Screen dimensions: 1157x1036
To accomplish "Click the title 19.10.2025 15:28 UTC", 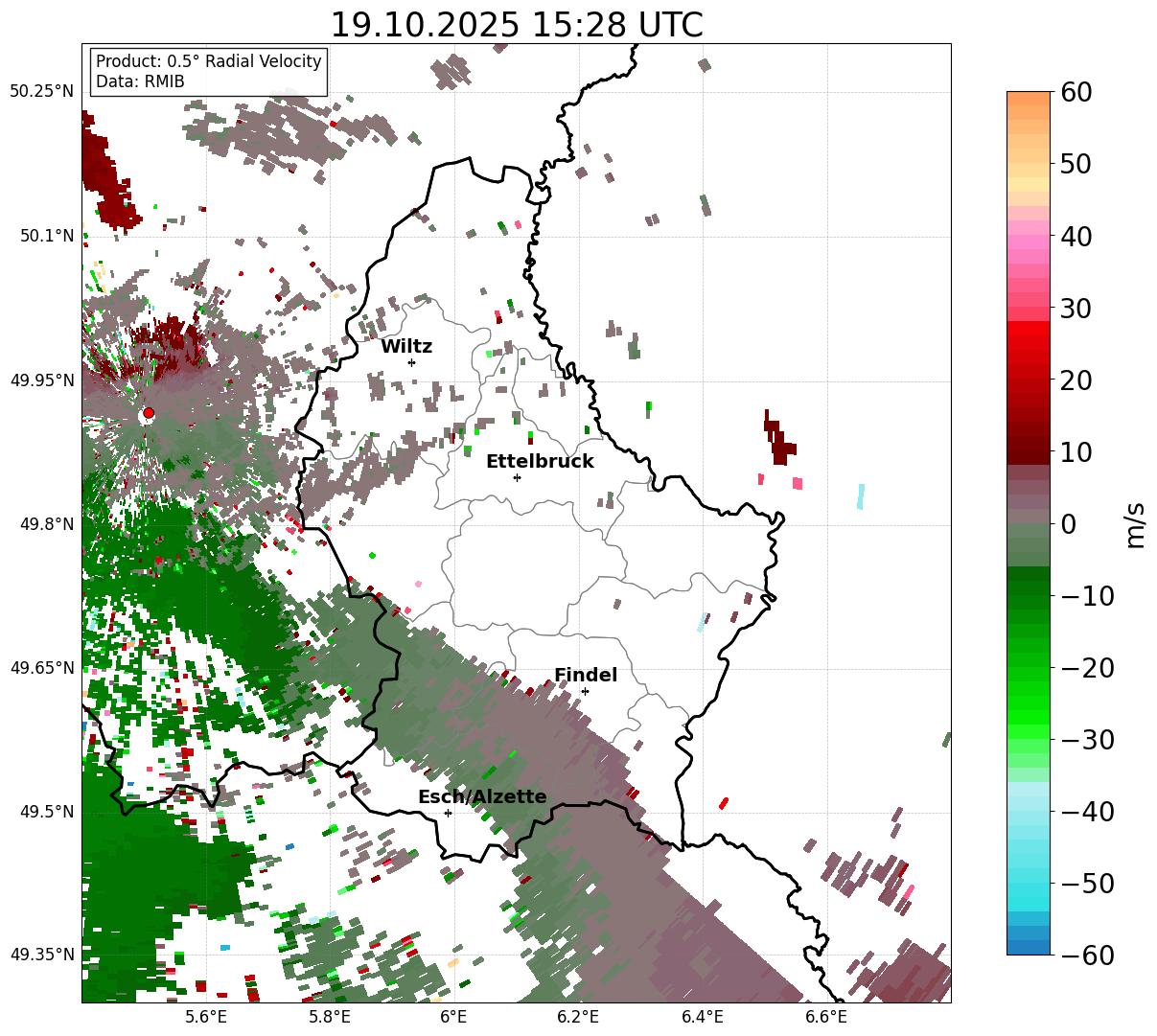I will pos(516,24).
